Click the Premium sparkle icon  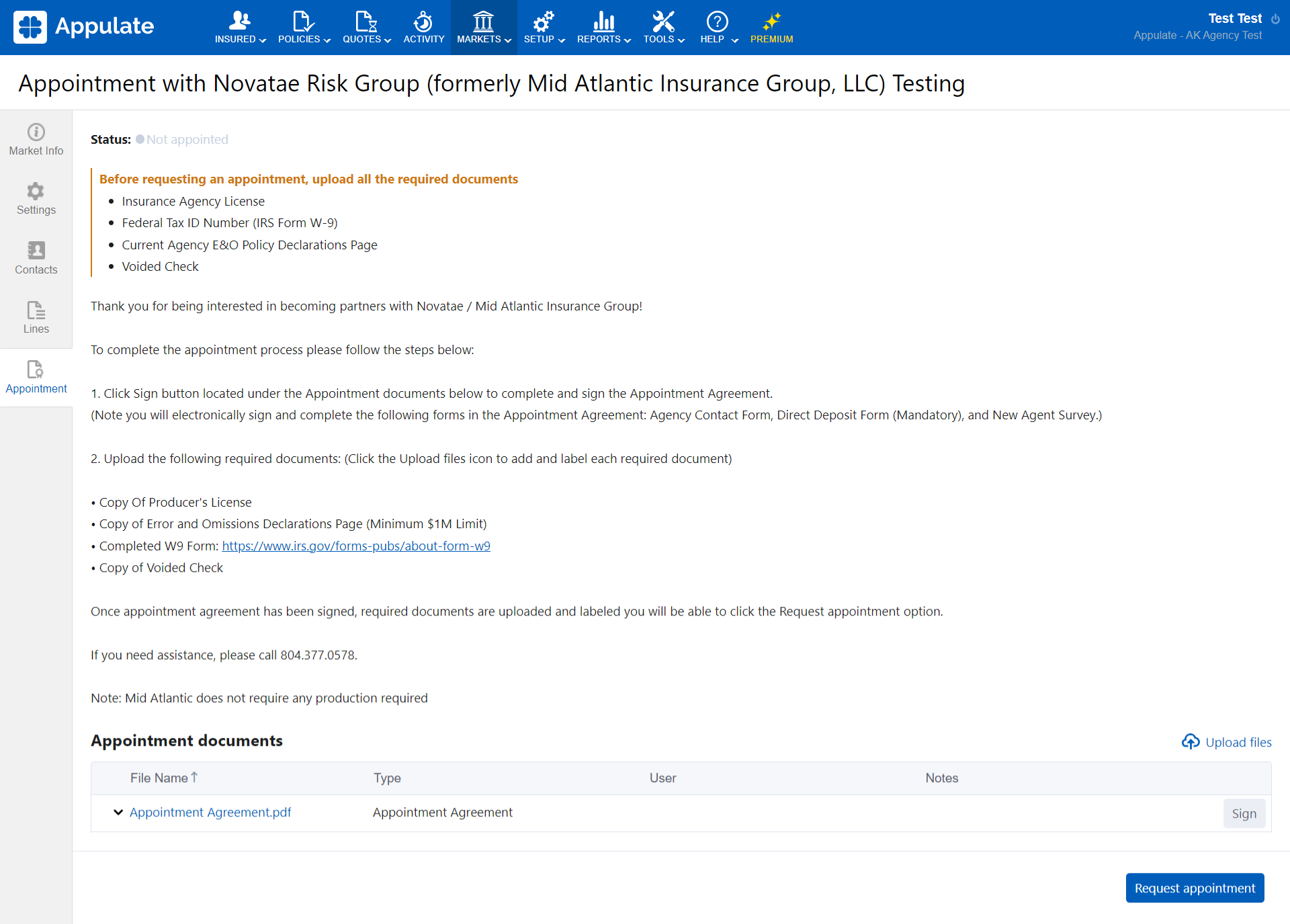771,22
